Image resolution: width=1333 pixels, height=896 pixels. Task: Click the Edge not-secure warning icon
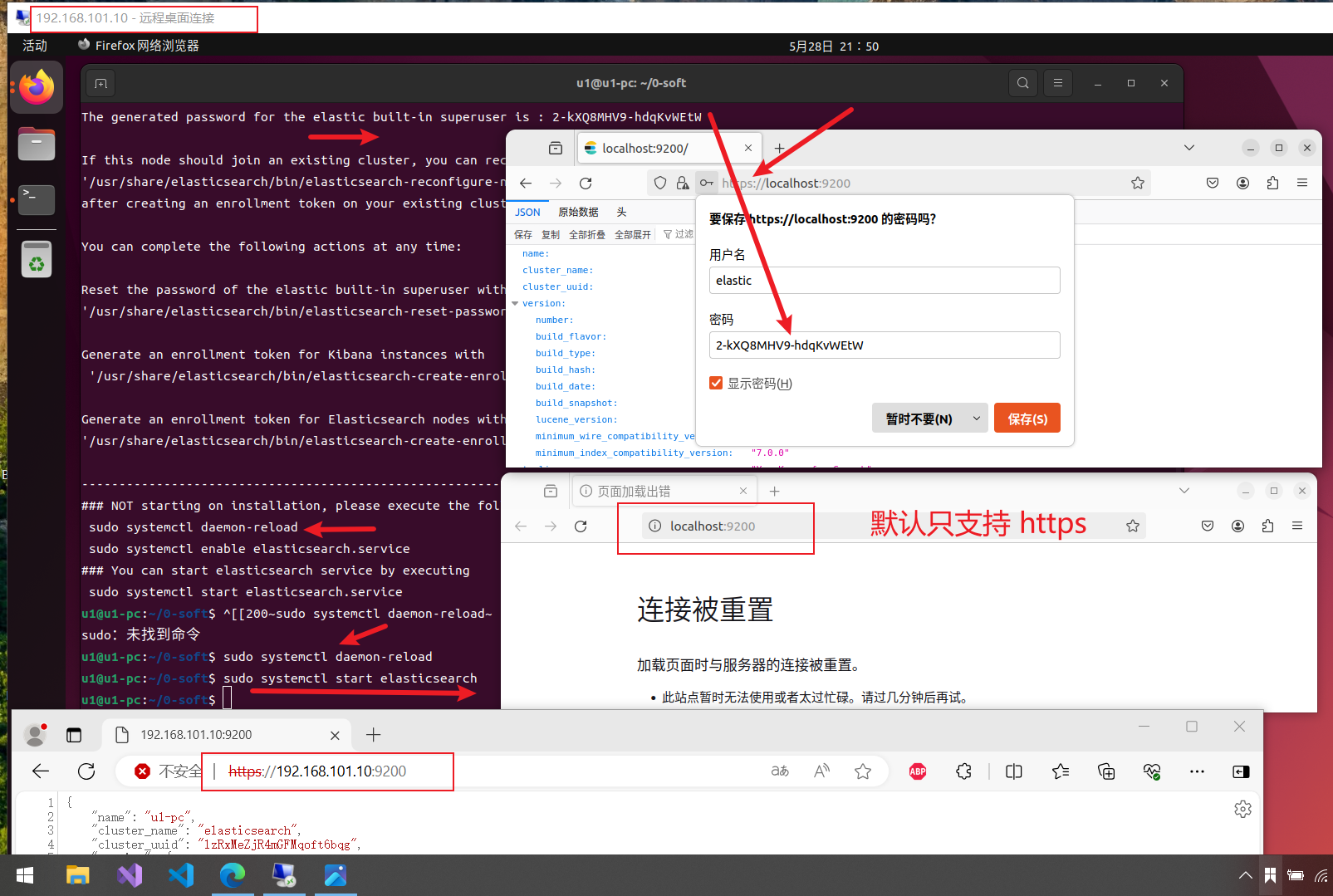[x=143, y=771]
